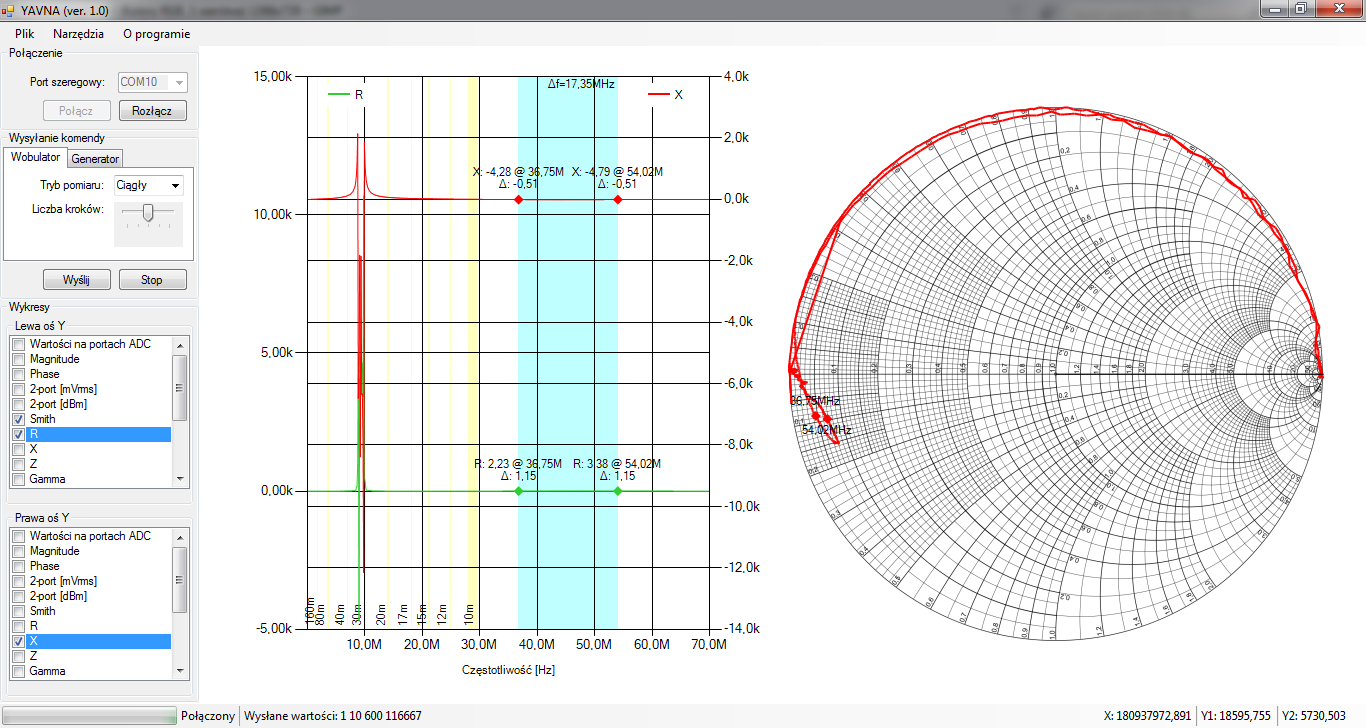
Task: Open the Narzędzia menu
Action: click(x=78, y=33)
